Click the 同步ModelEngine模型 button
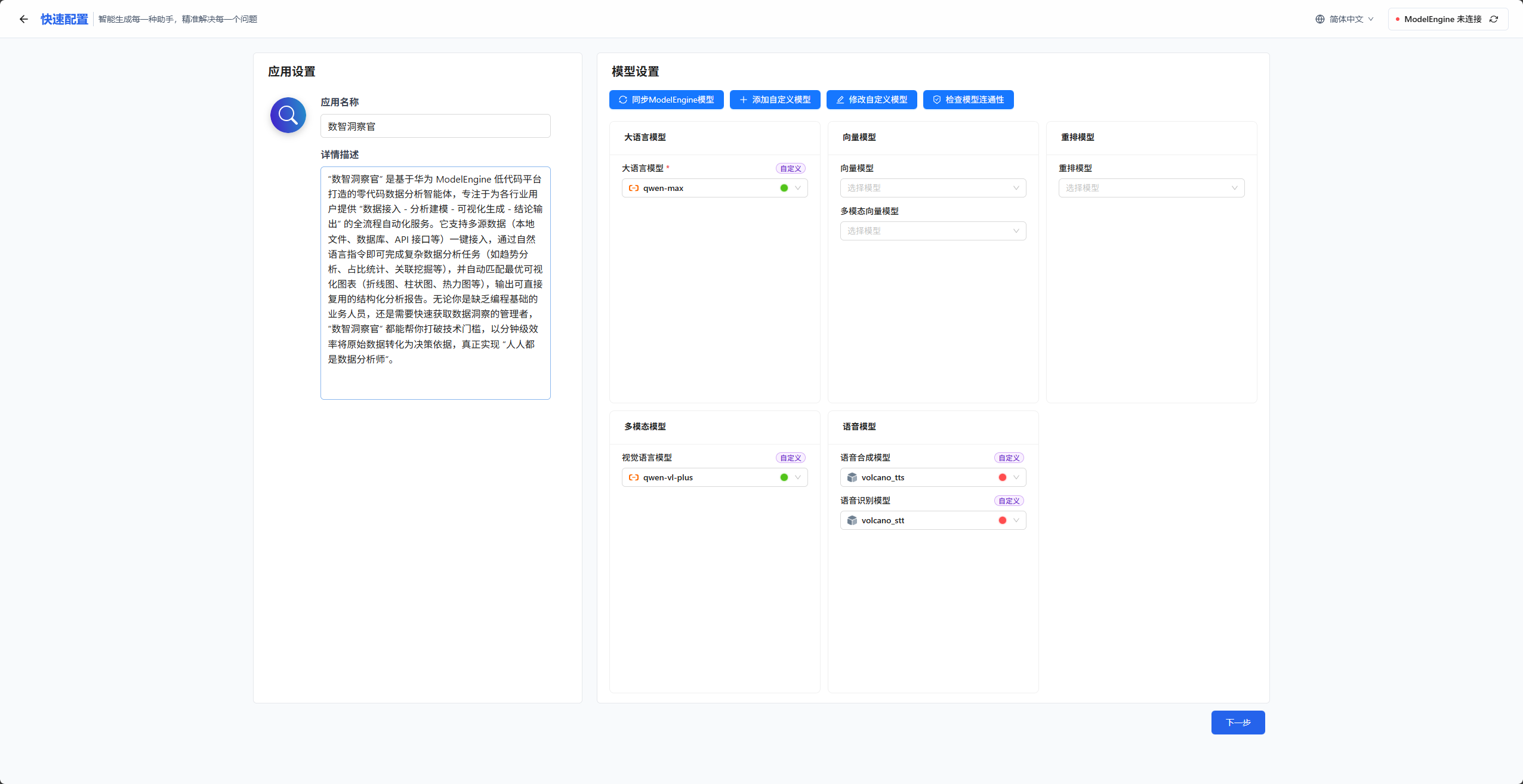The width and height of the screenshot is (1523, 784). coord(666,100)
